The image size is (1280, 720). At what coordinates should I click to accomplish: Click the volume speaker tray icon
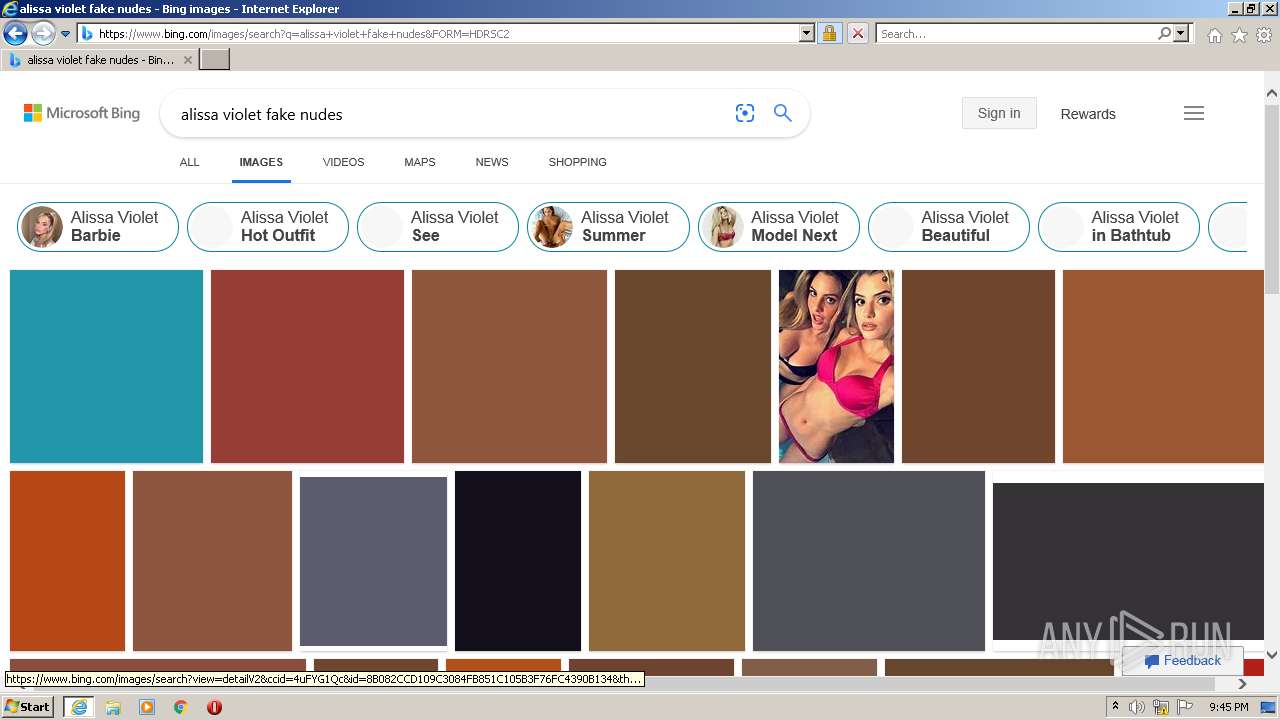(1137, 707)
